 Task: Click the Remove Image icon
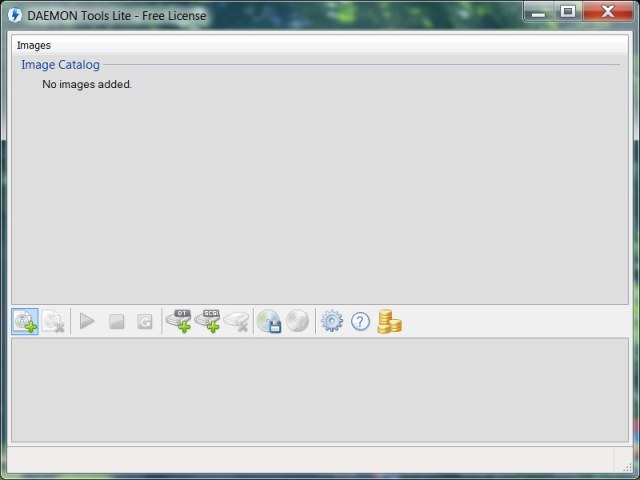coord(53,321)
